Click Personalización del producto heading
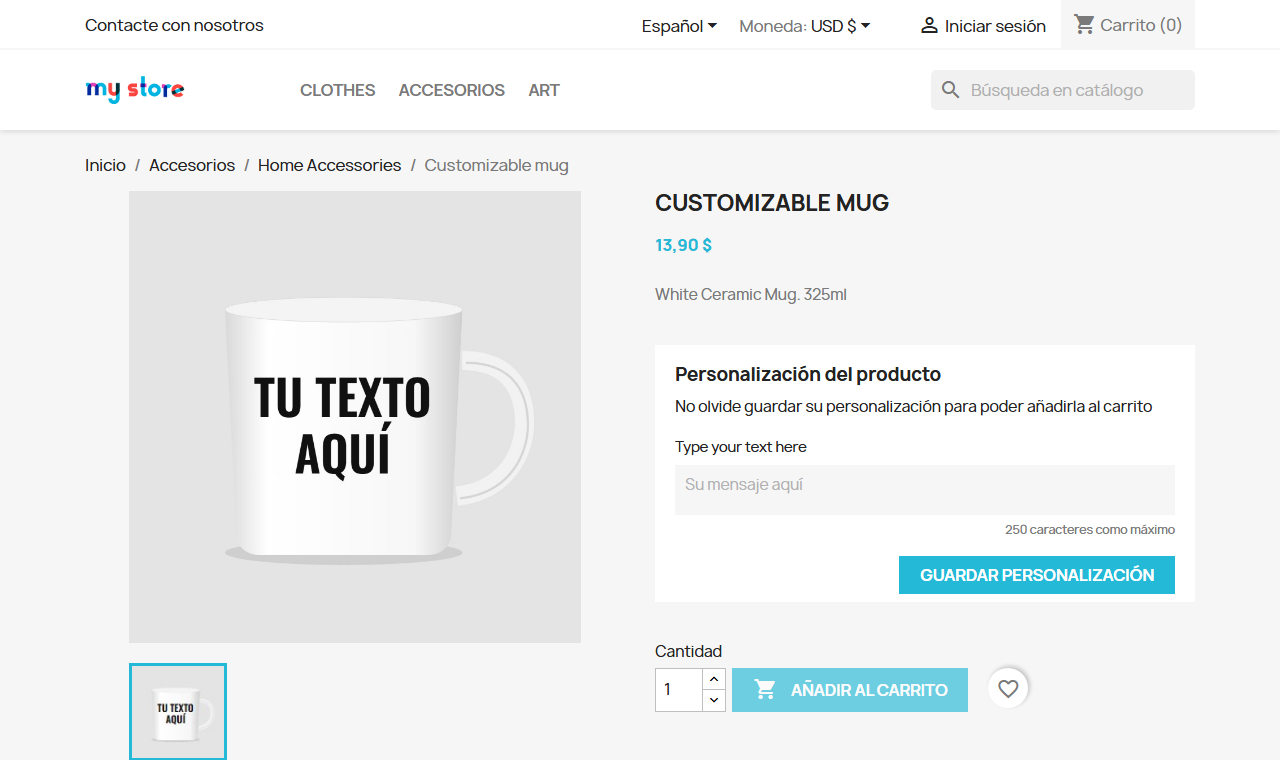This screenshot has width=1280, height=760. point(808,374)
